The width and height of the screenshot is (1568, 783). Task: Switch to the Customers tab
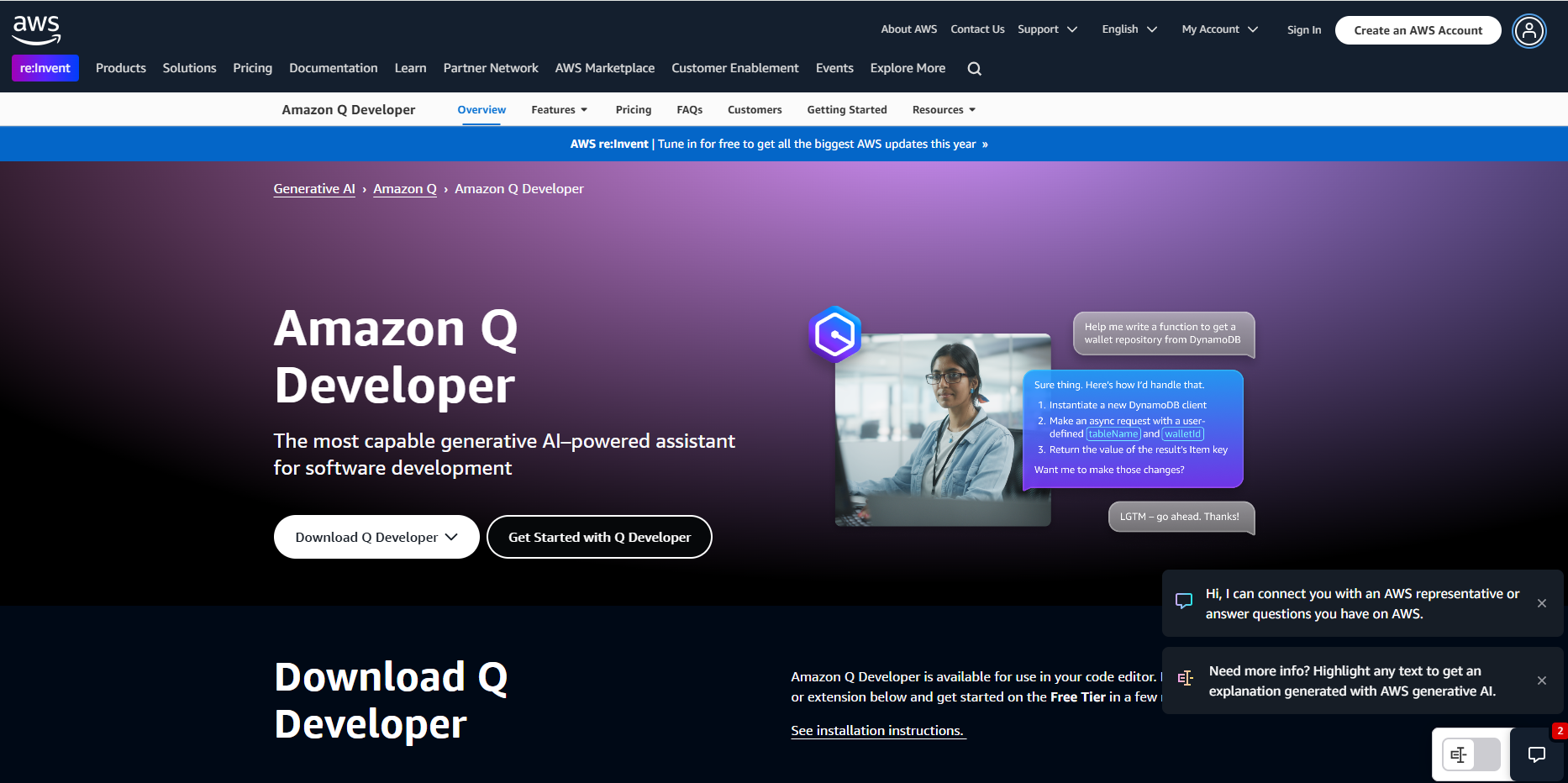pyautogui.click(x=755, y=110)
